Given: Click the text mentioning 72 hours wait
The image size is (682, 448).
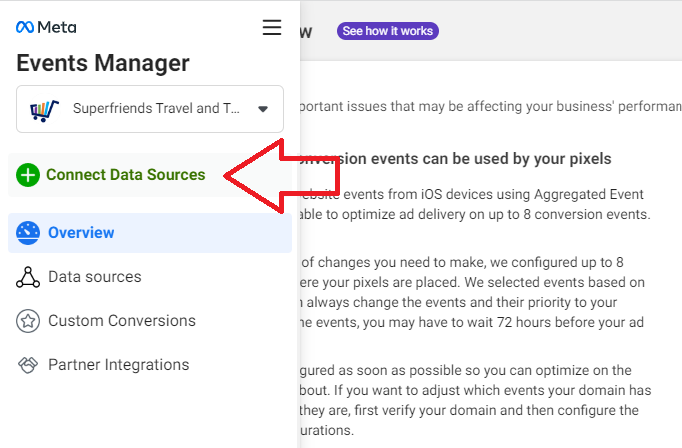Looking at the screenshot, I should pyautogui.click(x=471, y=322).
